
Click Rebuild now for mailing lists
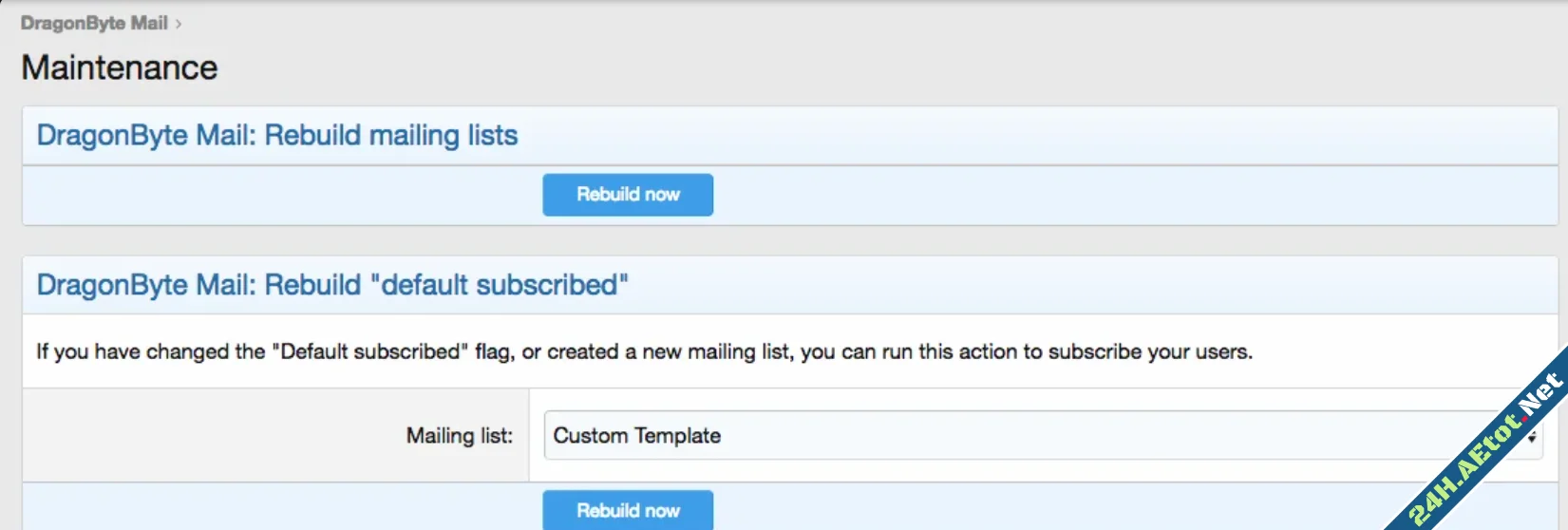click(628, 195)
